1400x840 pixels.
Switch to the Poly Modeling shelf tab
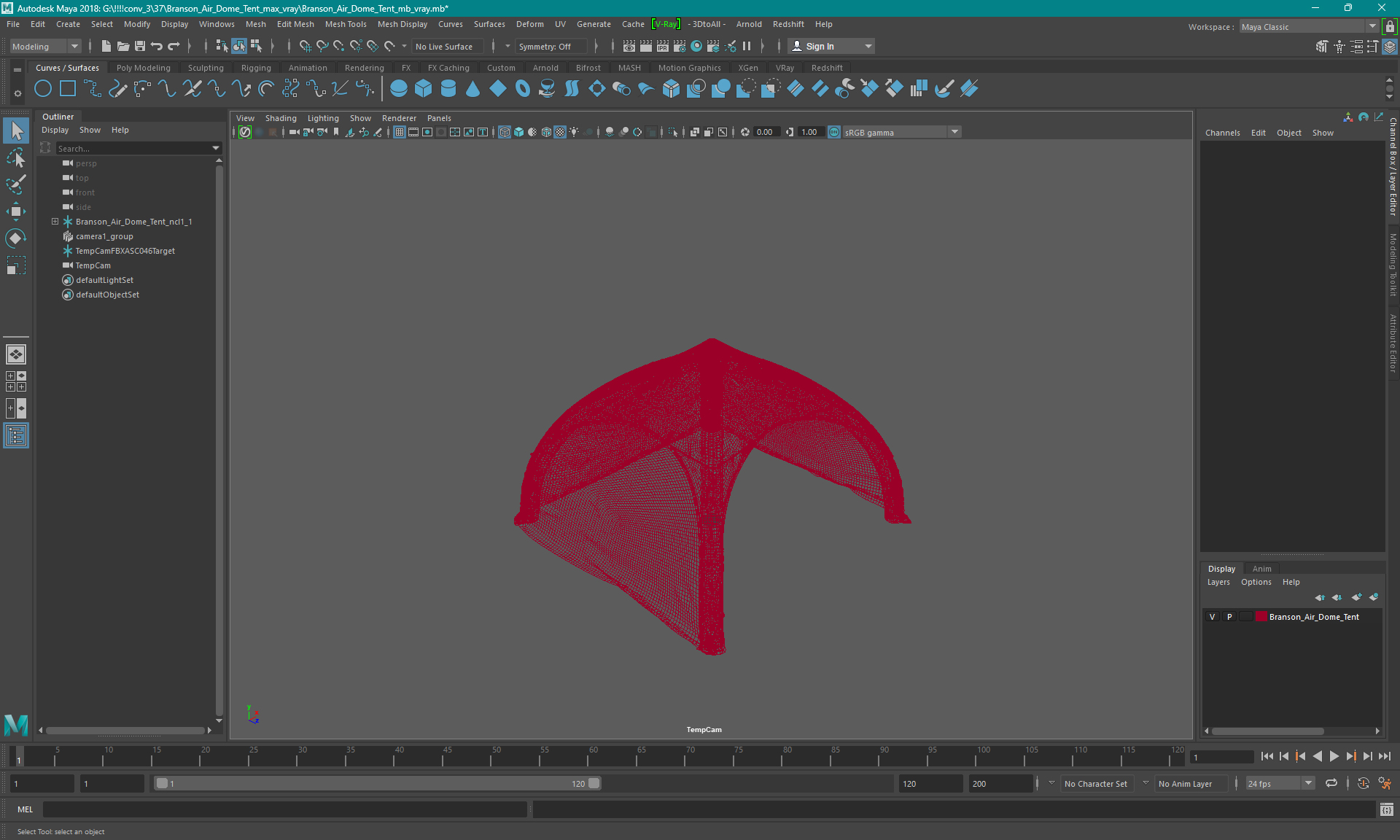pyautogui.click(x=143, y=68)
